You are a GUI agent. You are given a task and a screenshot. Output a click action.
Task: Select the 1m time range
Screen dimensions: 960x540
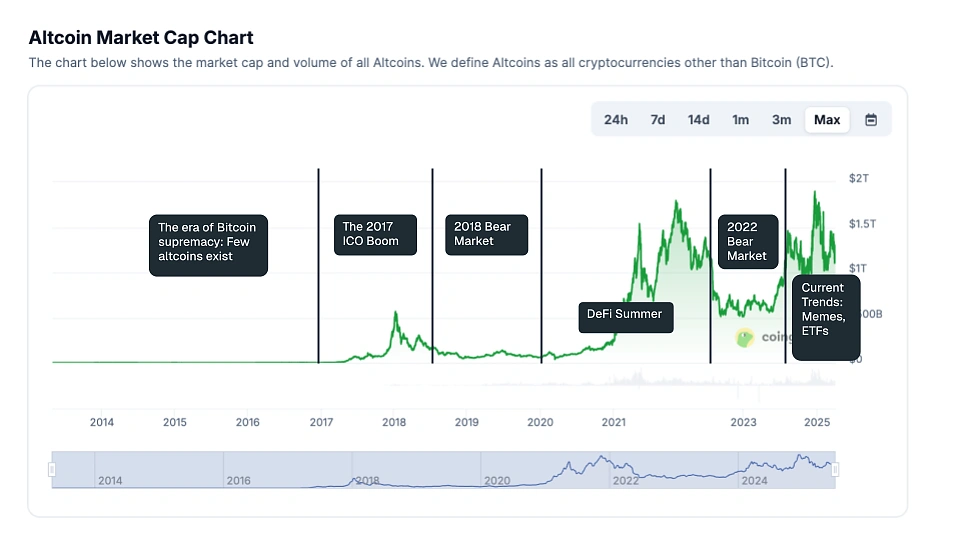tap(740, 120)
